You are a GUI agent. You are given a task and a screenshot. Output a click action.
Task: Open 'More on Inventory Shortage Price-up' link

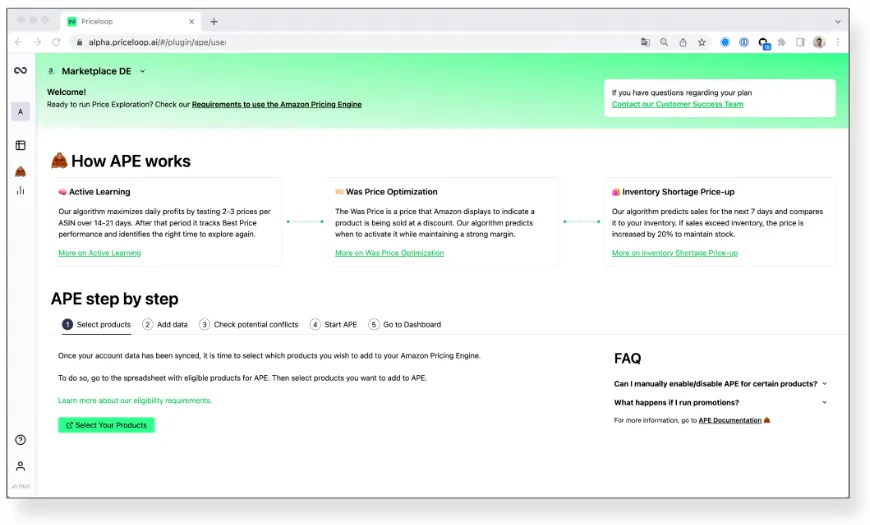[675, 253]
